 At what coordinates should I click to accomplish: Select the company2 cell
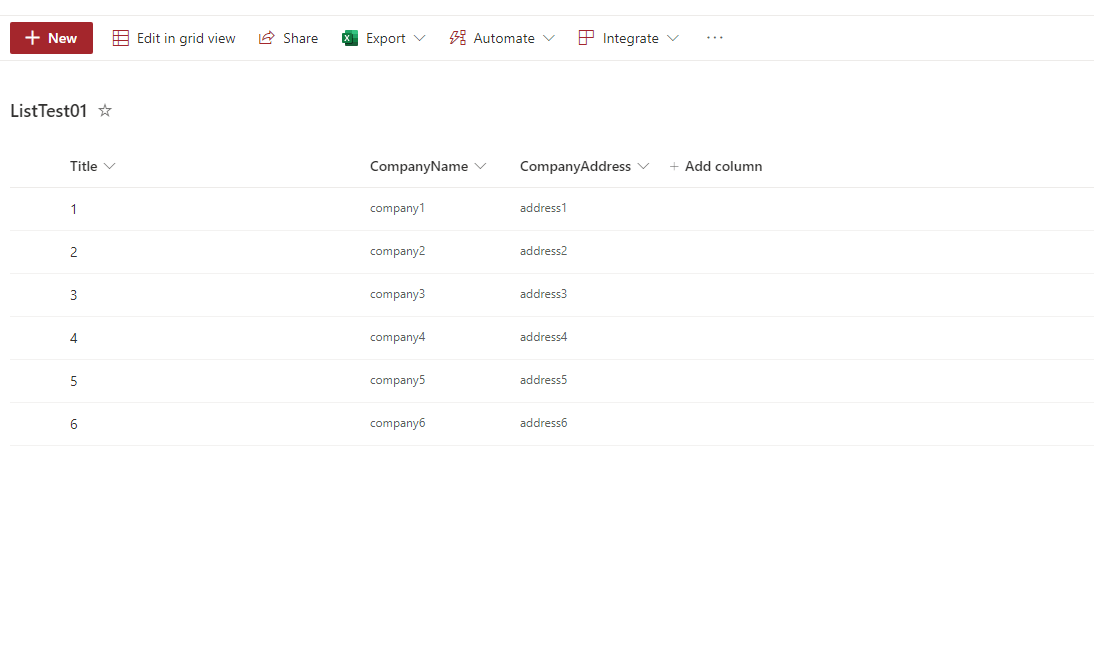397,251
